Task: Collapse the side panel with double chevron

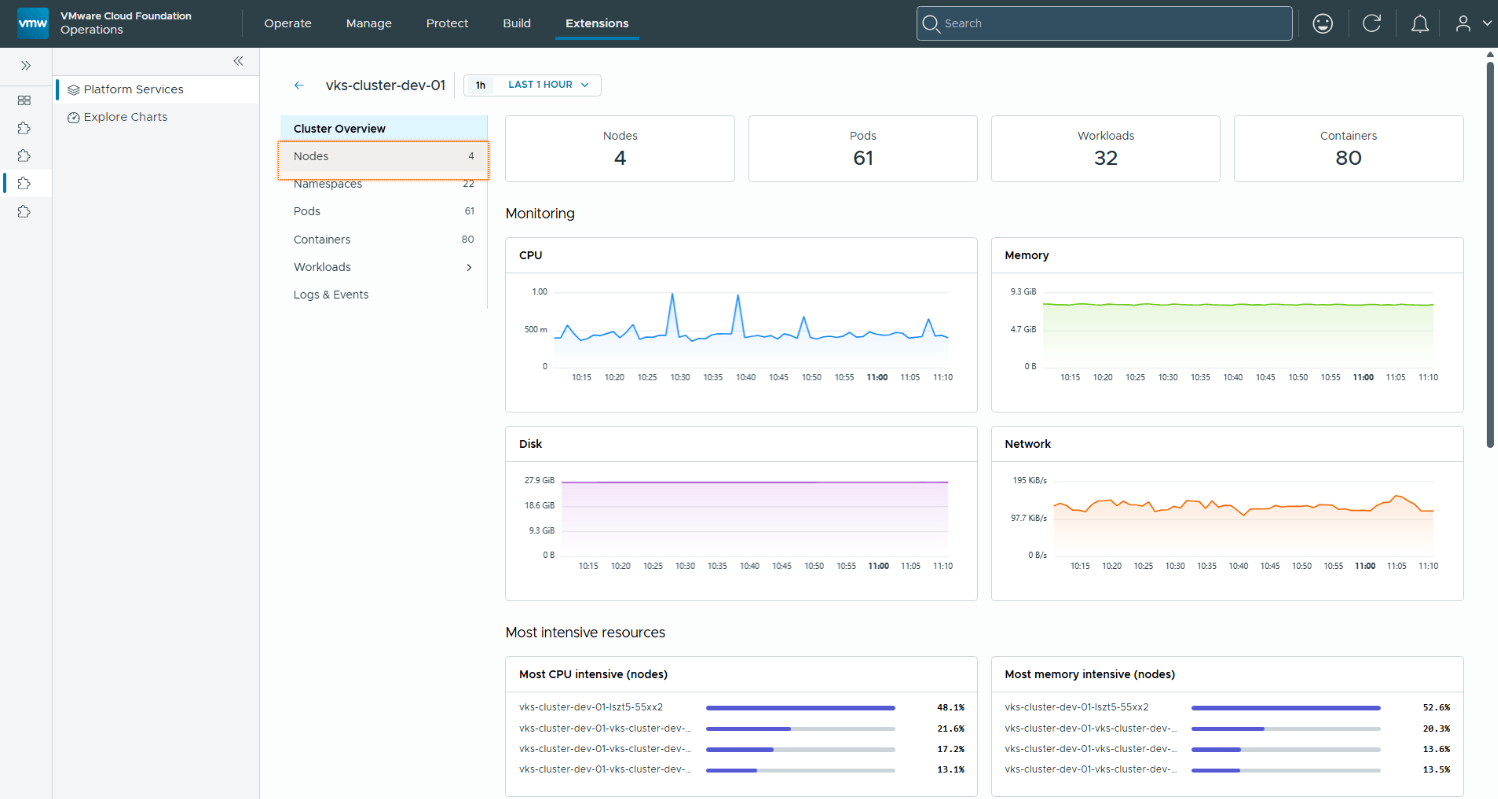Action: [x=238, y=61]
